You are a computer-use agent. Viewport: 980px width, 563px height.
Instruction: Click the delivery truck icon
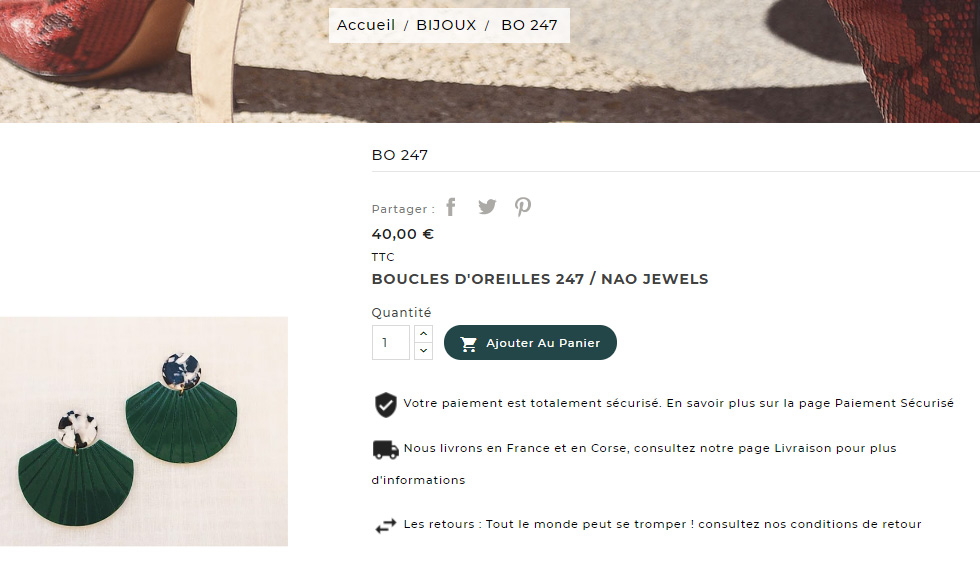(386, 450)
